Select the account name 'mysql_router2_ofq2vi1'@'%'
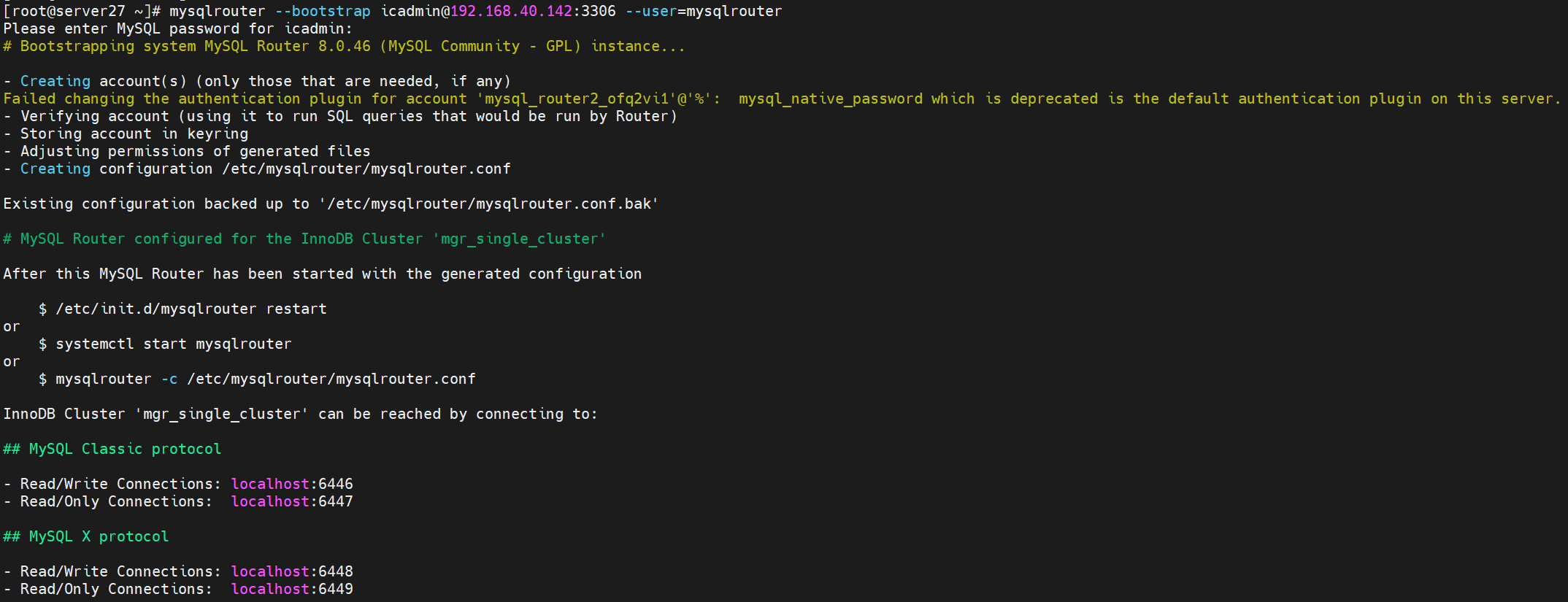 tap(599, 99)
